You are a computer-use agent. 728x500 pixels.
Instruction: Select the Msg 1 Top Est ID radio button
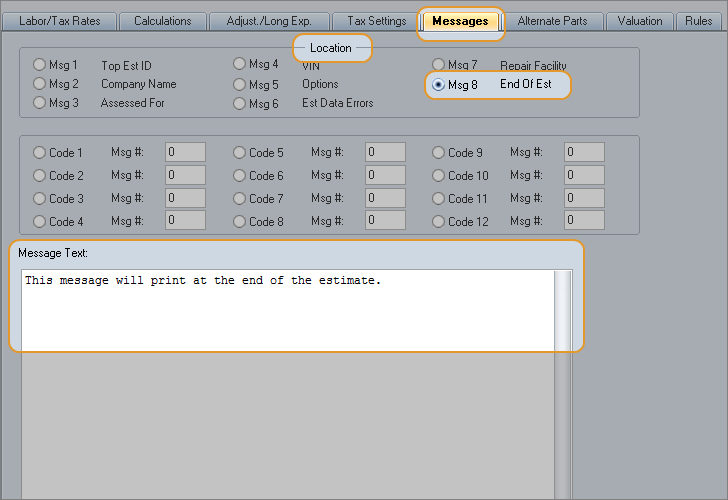pyautogui.click(x=40, y=65)
